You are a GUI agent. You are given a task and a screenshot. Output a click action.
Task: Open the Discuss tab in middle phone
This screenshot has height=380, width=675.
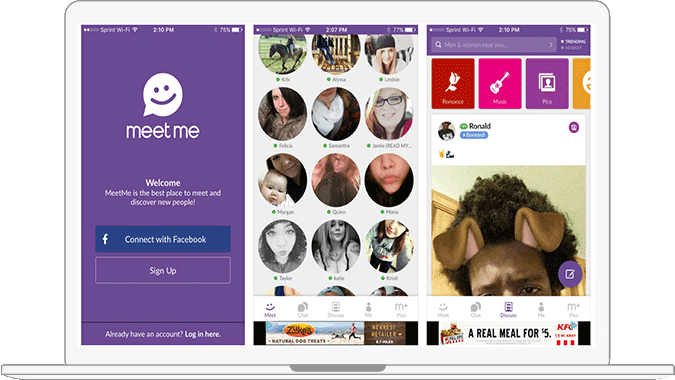pyautogui.click(x=335, y=309)
